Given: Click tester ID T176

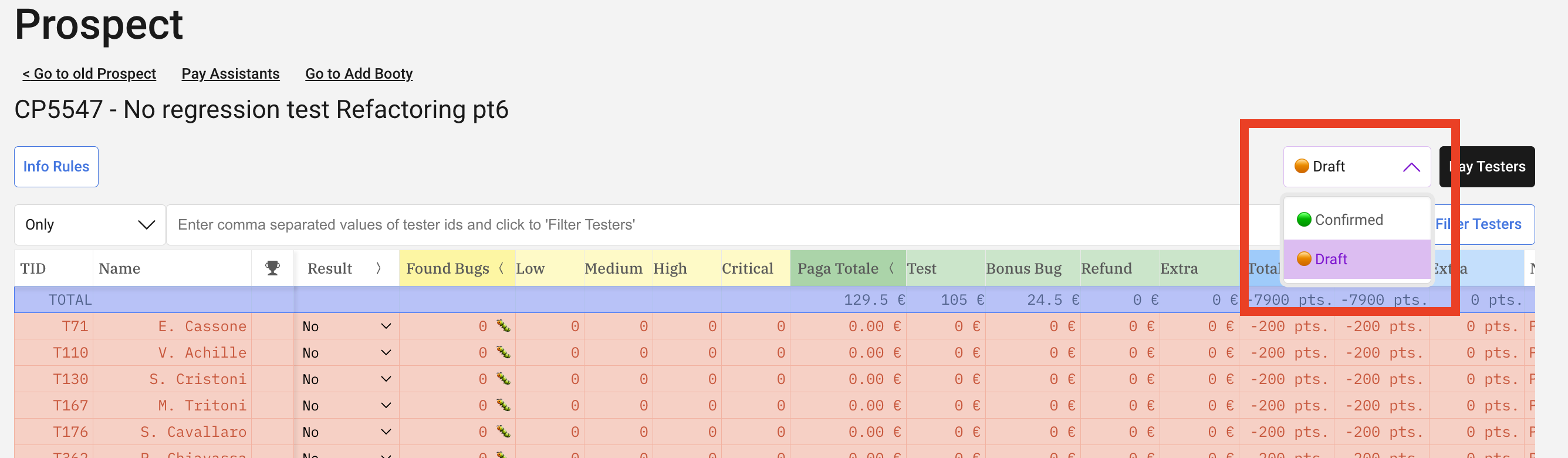Looking at the screenshot, I should point(70,432).
